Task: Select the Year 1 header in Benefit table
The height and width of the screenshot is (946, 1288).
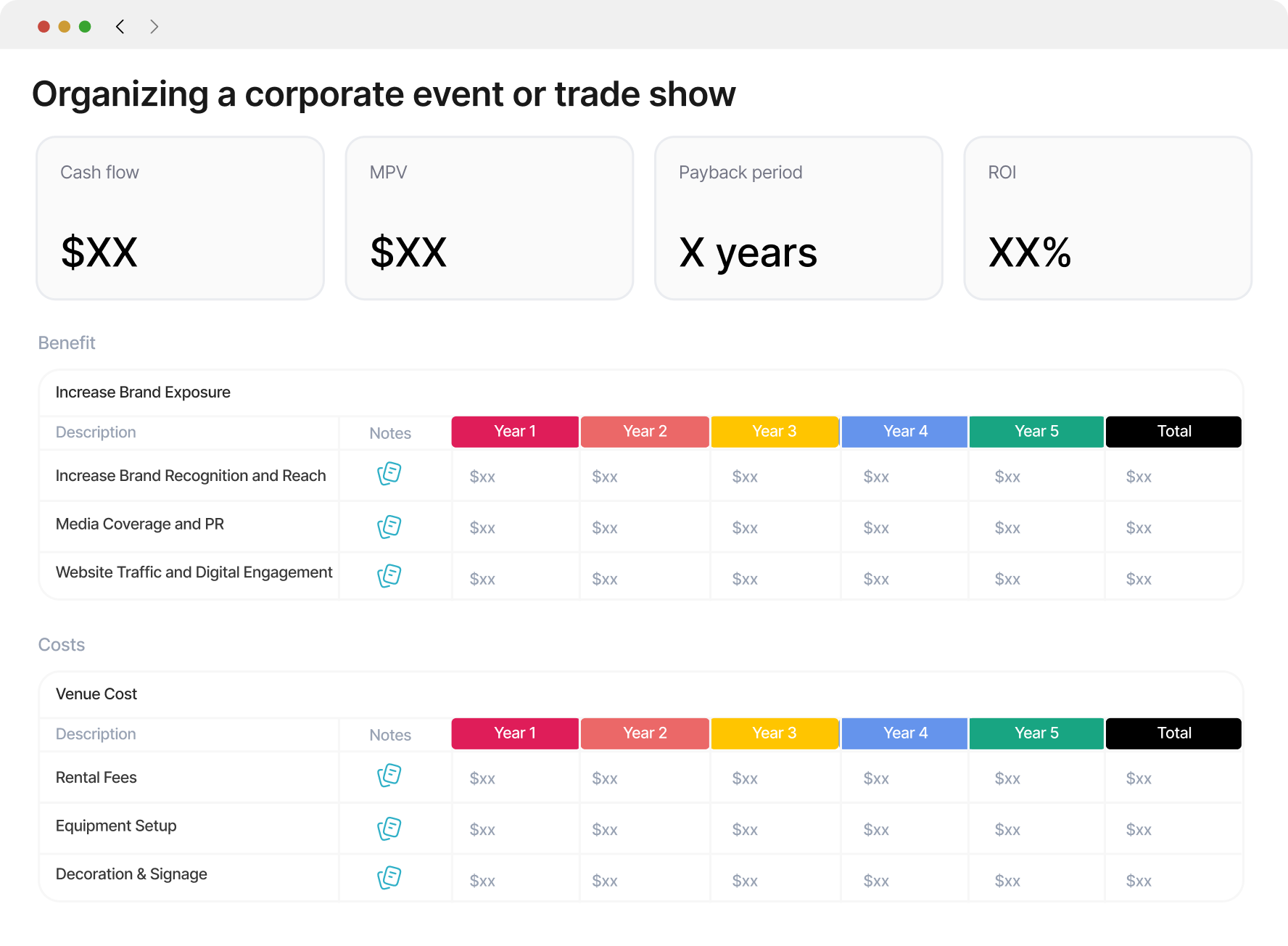Action: (x=515, y=432)
